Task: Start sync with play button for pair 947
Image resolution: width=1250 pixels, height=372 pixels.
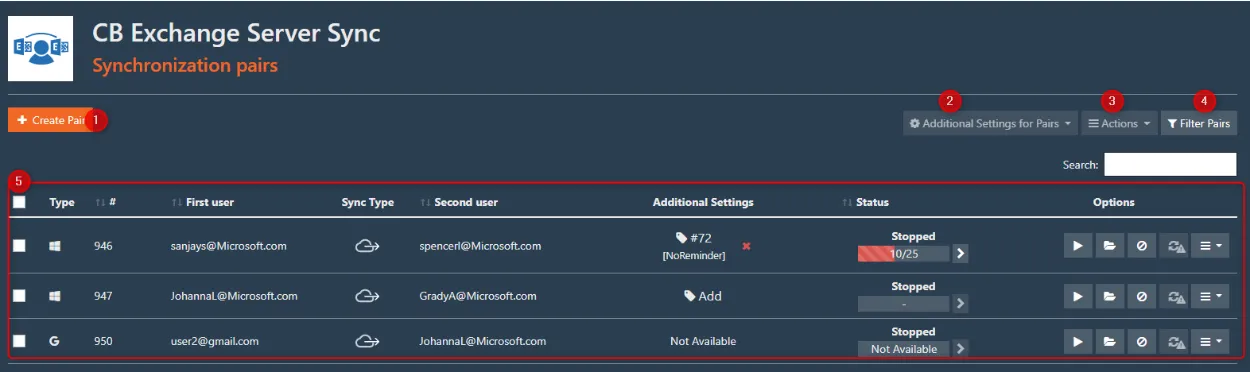Action: click(x=1077, y=296)
